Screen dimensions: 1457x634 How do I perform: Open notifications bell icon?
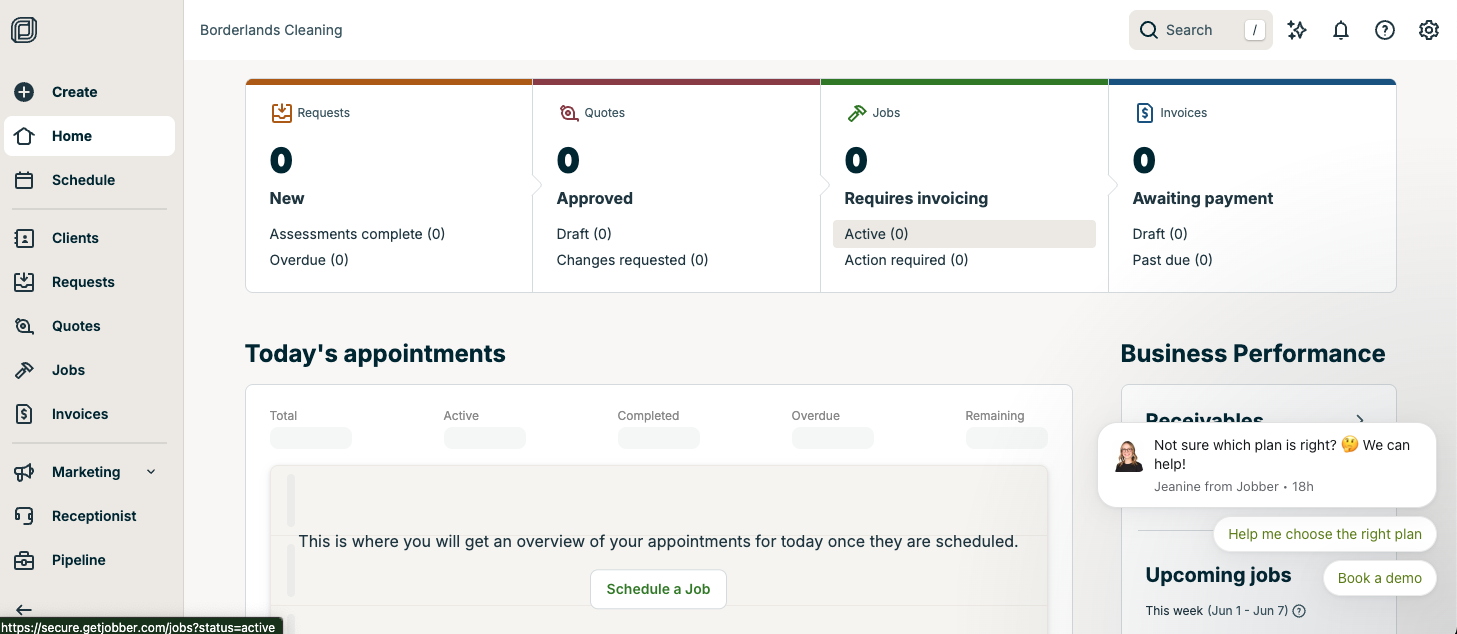point(1341,30)
